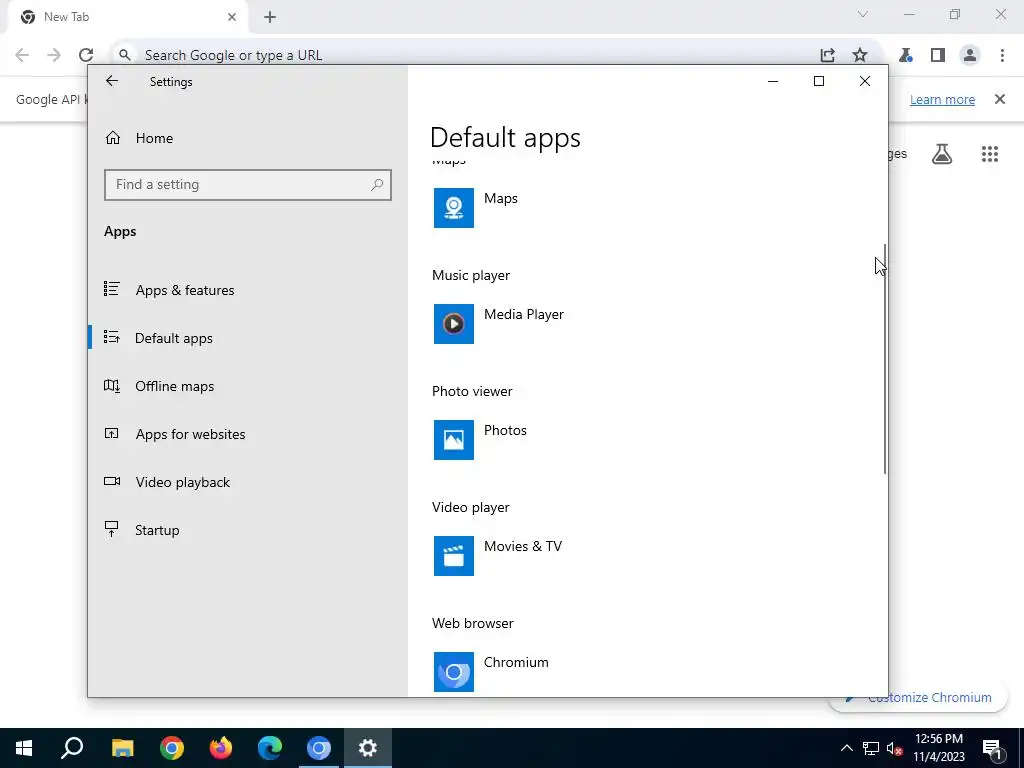Open the notification center
The image size is (1024, 768).
(x=992, y=748)
